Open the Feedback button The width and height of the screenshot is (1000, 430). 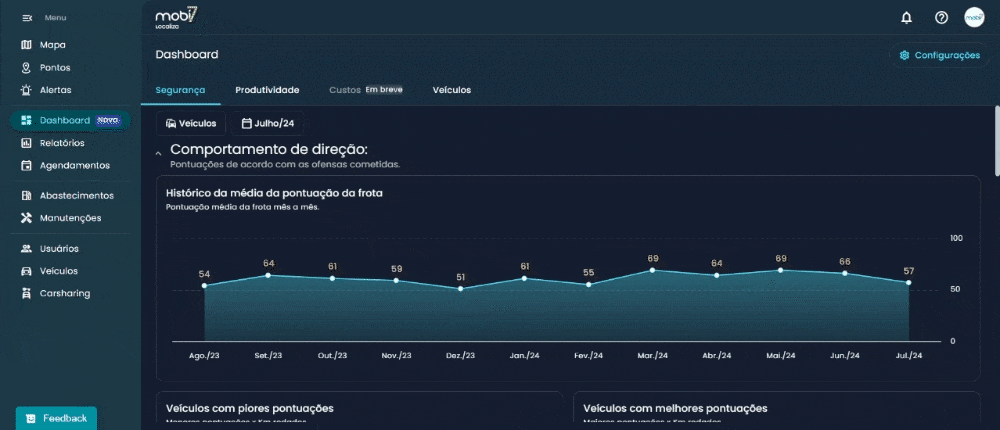click(x=57, y=418)
